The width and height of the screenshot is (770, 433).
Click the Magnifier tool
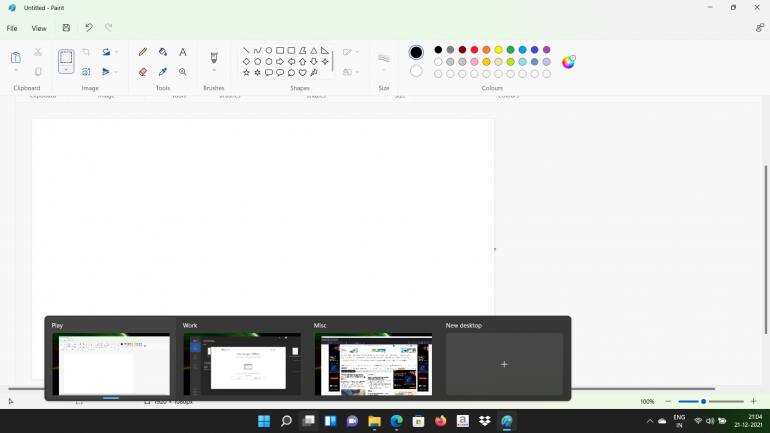183,72
